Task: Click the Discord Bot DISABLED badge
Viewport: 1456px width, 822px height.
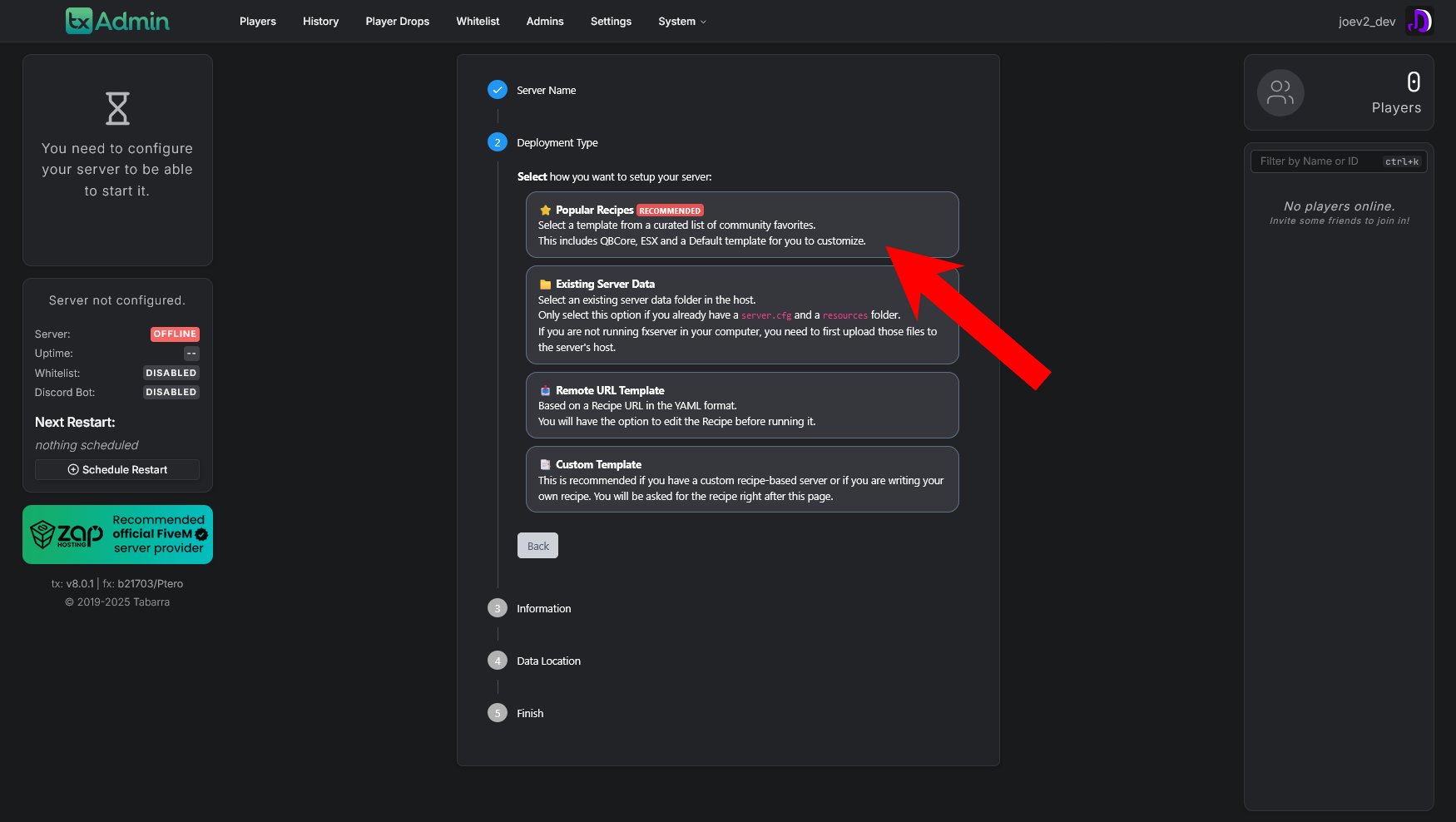Action: tap(171, 392)
